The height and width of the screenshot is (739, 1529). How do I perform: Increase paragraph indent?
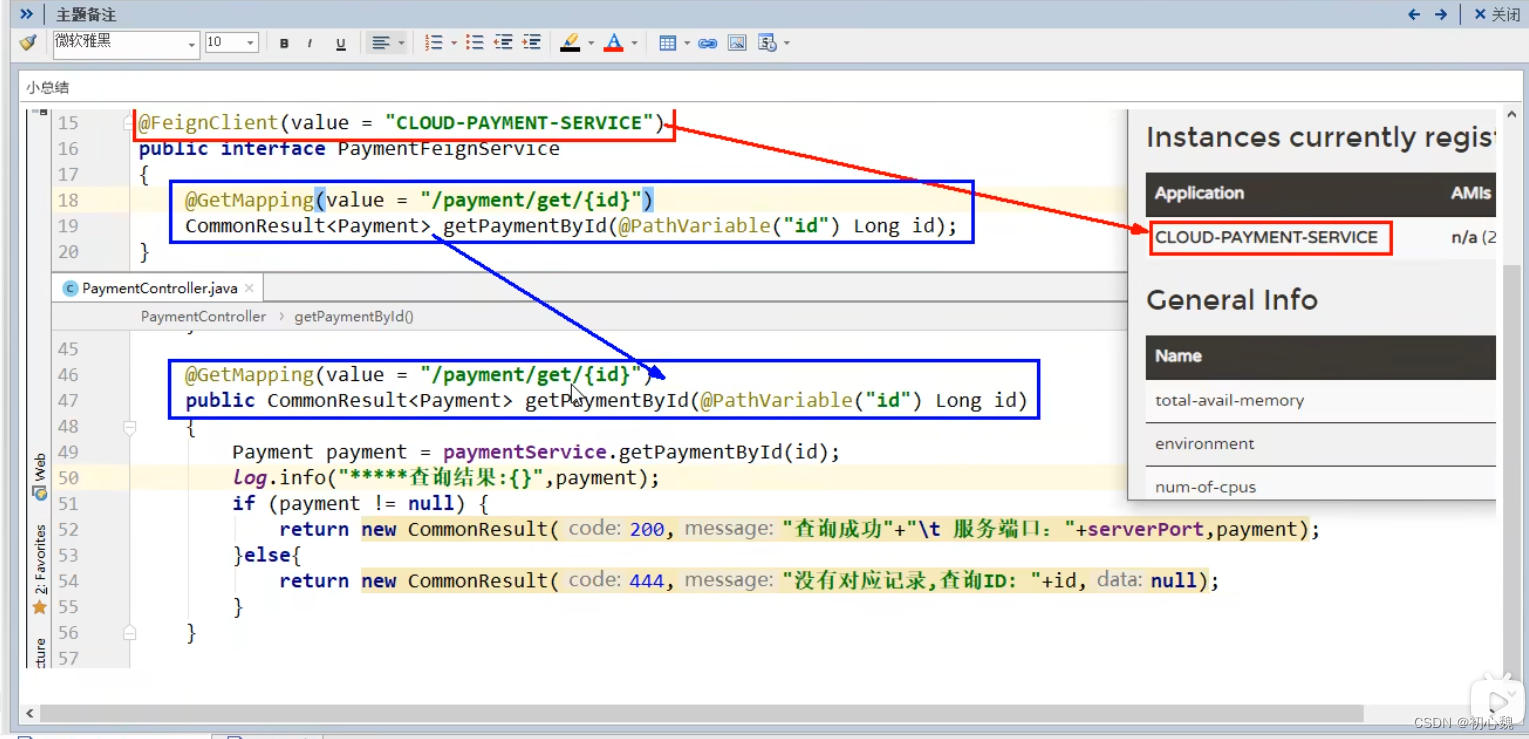coord(532,43)
